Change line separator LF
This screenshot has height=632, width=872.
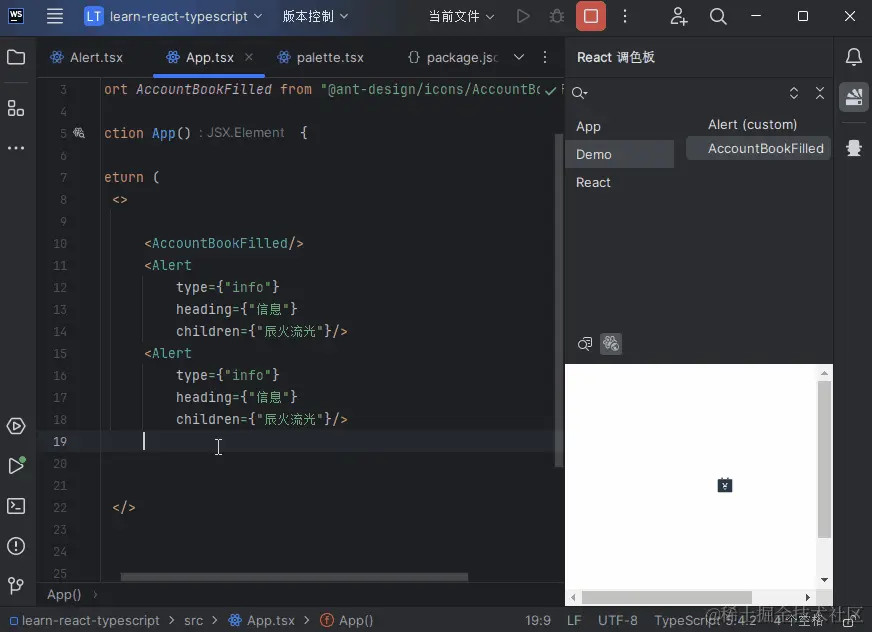tap(574, 620)
